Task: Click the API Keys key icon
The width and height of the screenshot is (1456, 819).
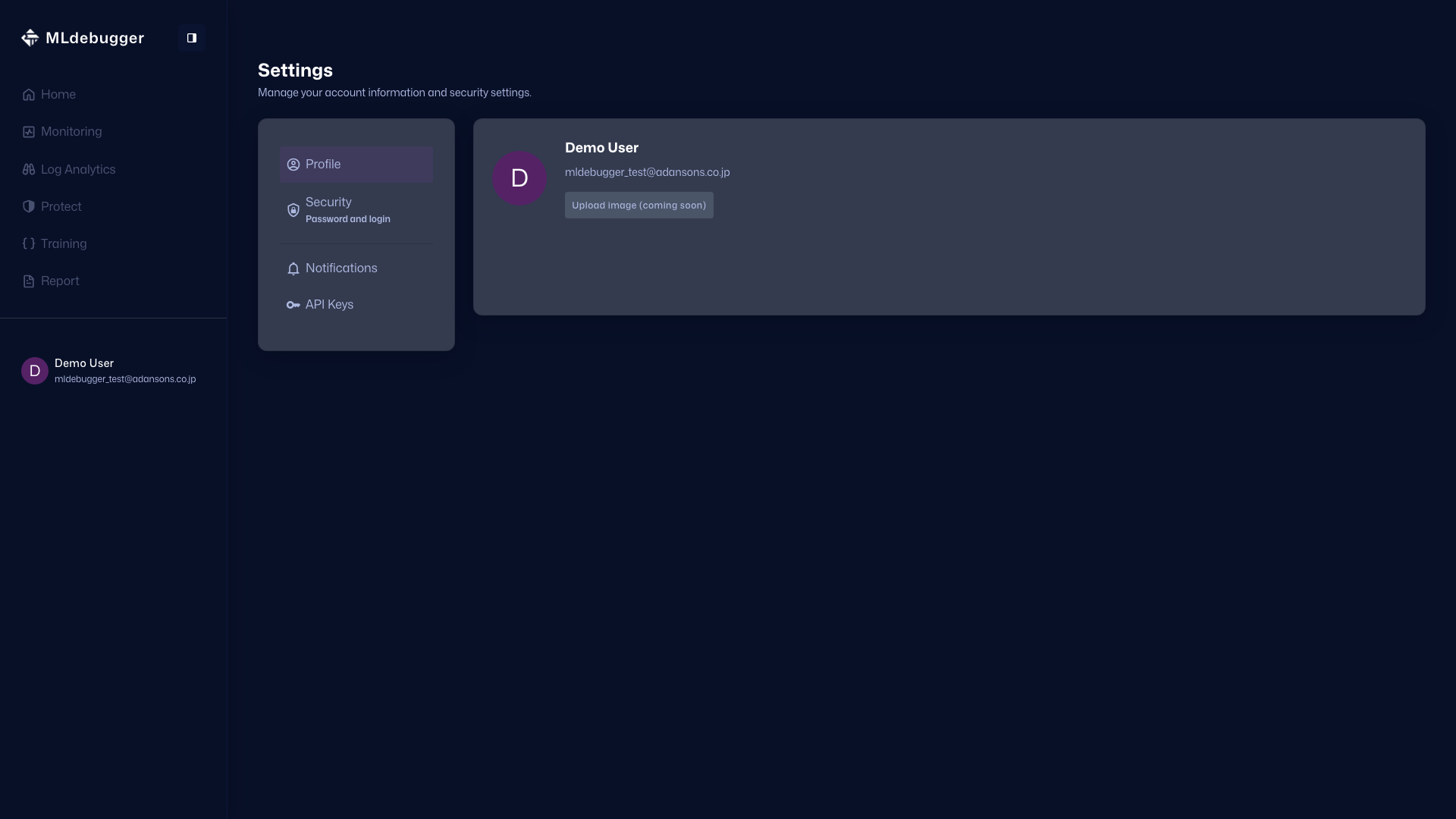Action: [293, 305]
